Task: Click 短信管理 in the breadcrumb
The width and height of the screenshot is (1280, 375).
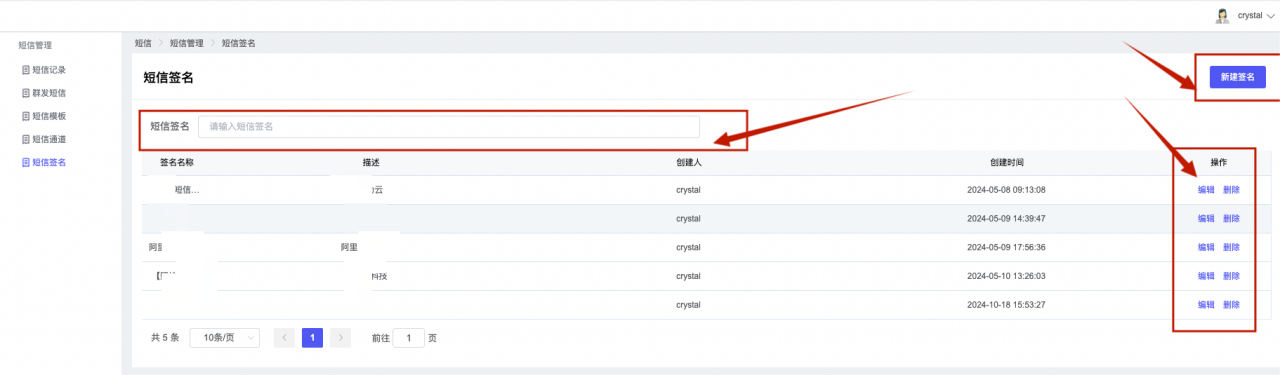Action: (186, 43)
